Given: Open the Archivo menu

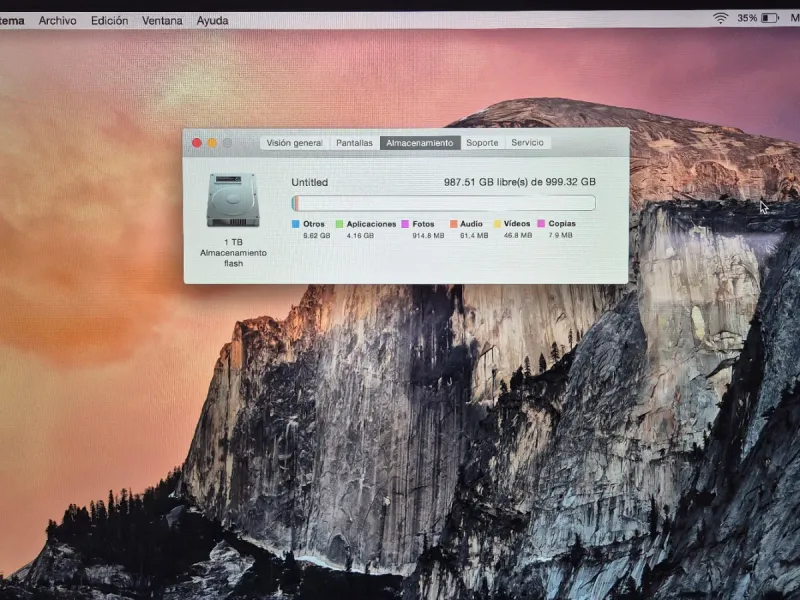Looking at the screenshot, I should point(58,20).
